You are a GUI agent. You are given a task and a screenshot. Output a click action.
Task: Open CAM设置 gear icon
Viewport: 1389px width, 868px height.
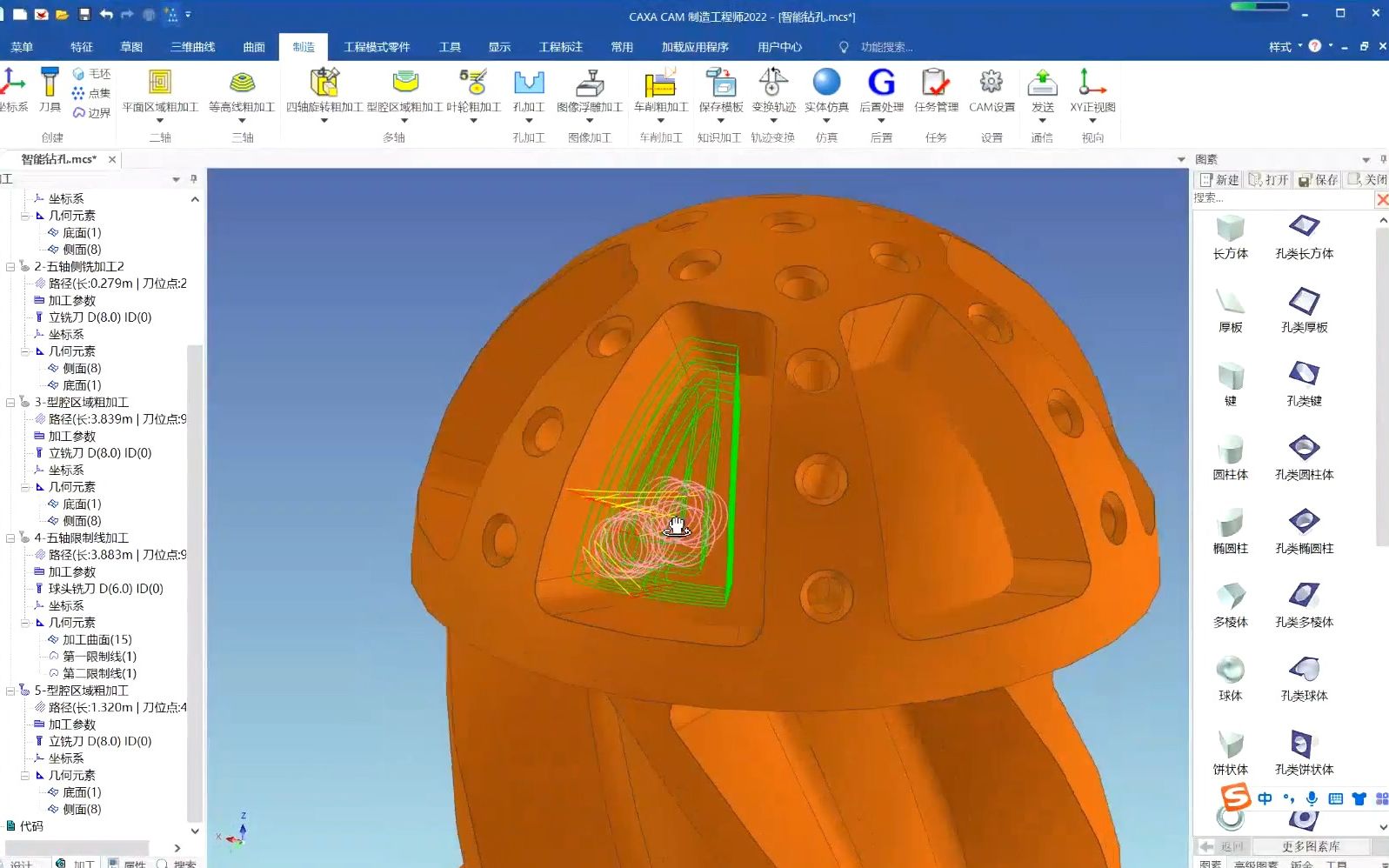pyautogui.click(x=992, y=83)
